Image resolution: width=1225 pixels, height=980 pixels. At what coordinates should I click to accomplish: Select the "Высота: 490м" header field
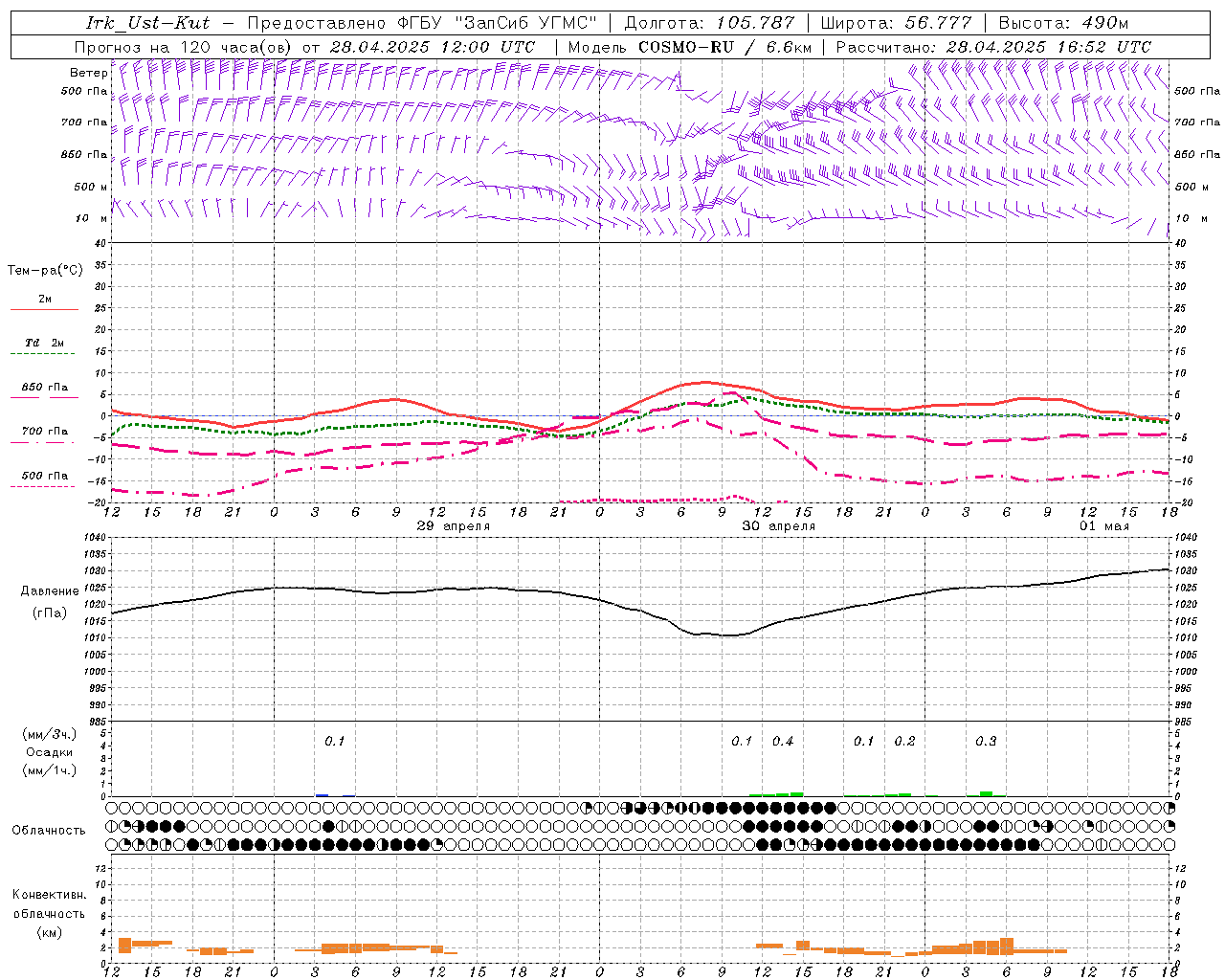1063,23
